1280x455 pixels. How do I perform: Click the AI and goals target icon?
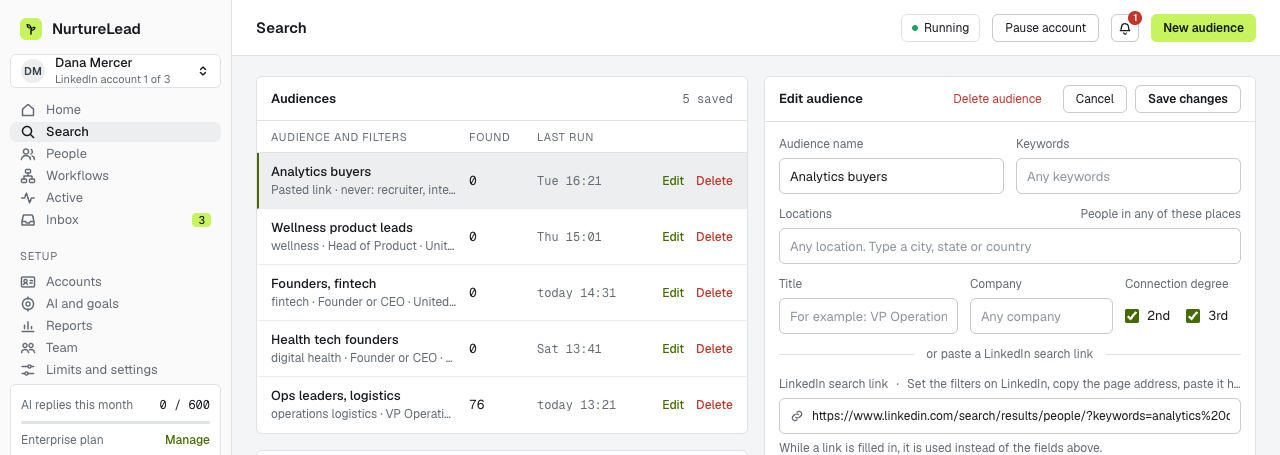[x=28, y=304]
